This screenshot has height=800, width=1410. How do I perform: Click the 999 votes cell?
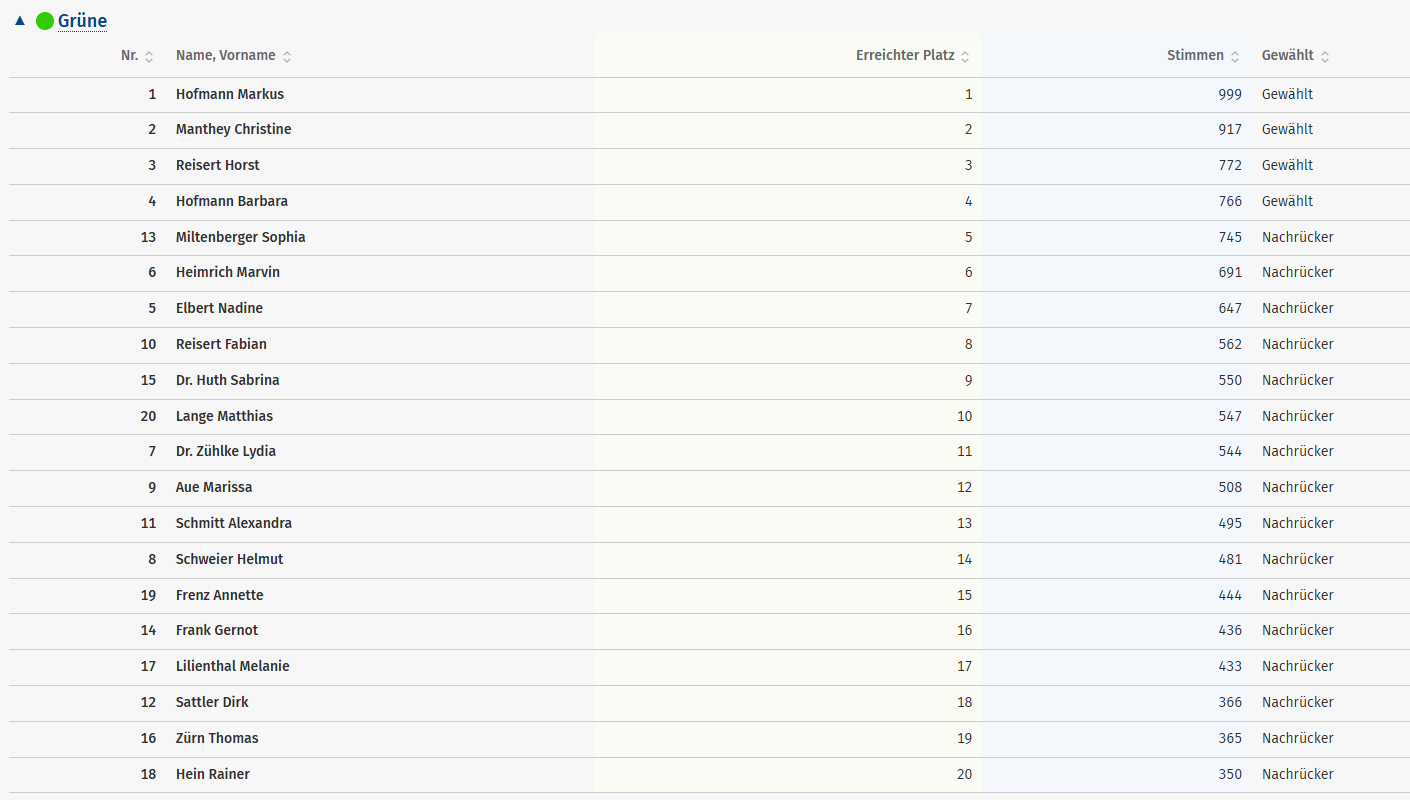pyautogui.click(x=1230, y=94)
